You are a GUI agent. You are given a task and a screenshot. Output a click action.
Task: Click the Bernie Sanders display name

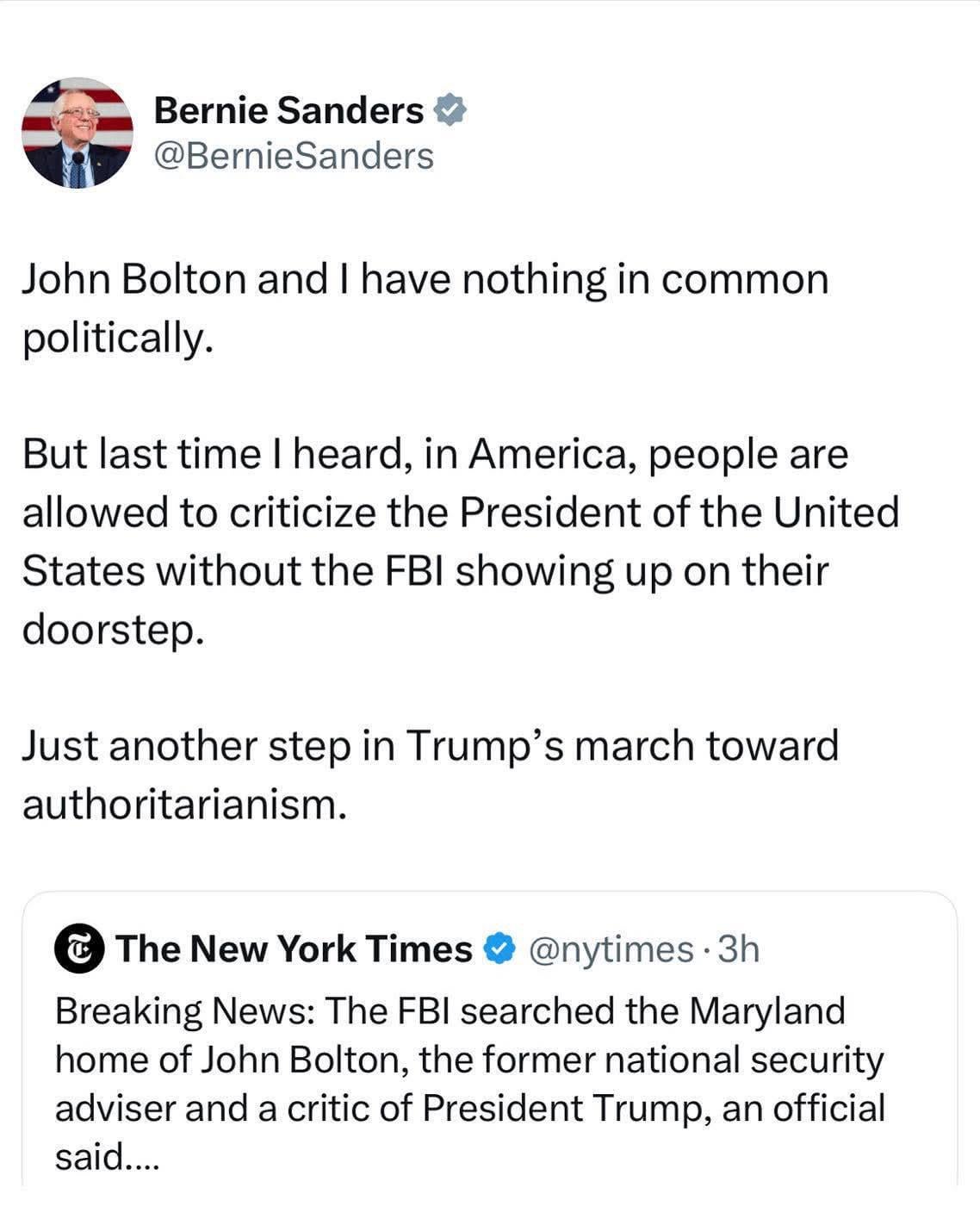(x=288, y=110)
